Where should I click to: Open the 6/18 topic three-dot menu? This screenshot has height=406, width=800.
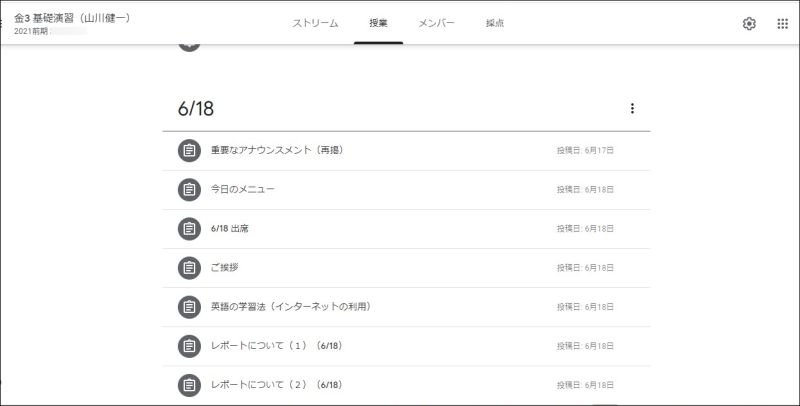pyautogui.click(x=632, y=108)
